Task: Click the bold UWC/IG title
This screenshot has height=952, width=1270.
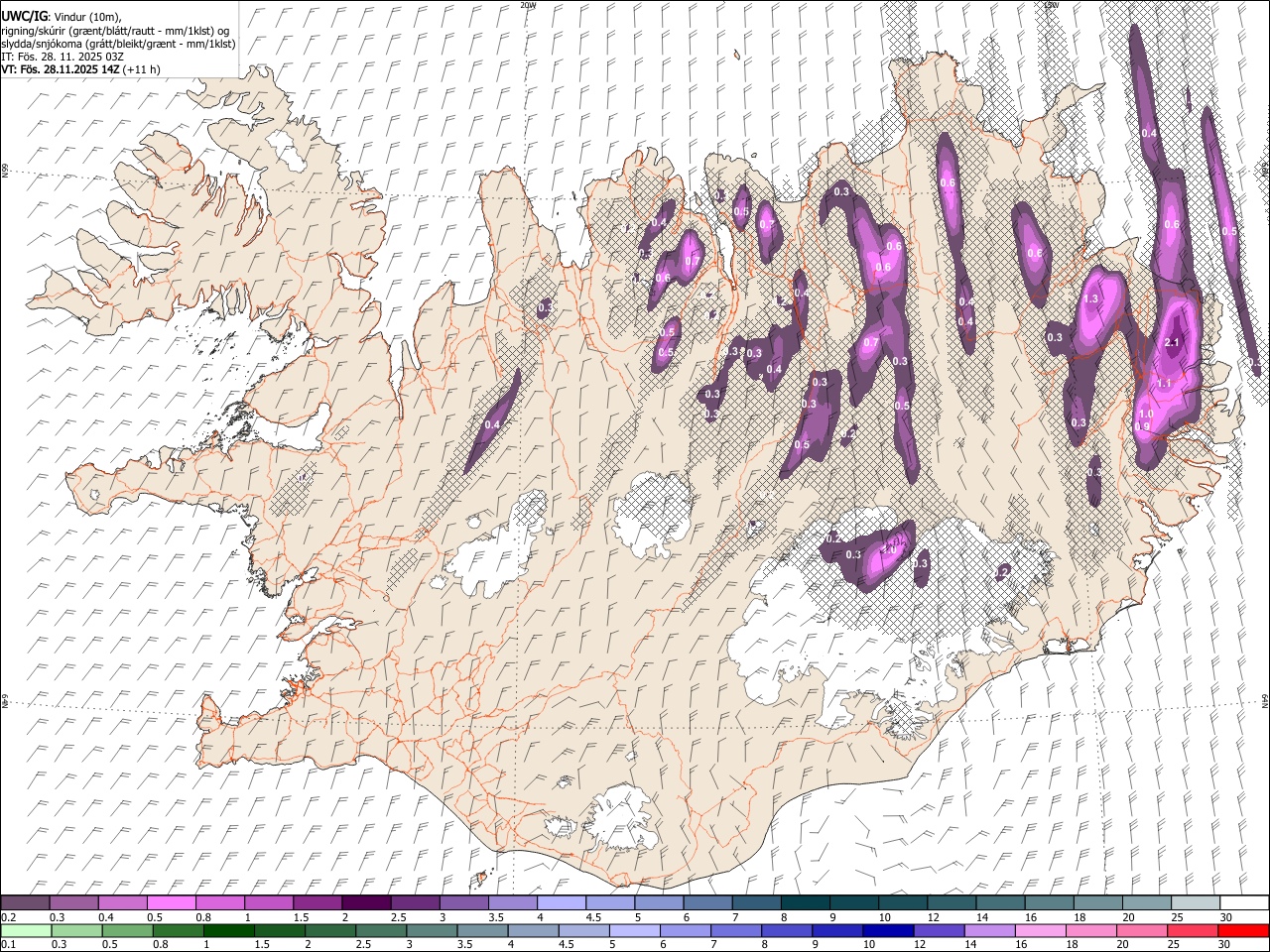Action: pos(24,16)
